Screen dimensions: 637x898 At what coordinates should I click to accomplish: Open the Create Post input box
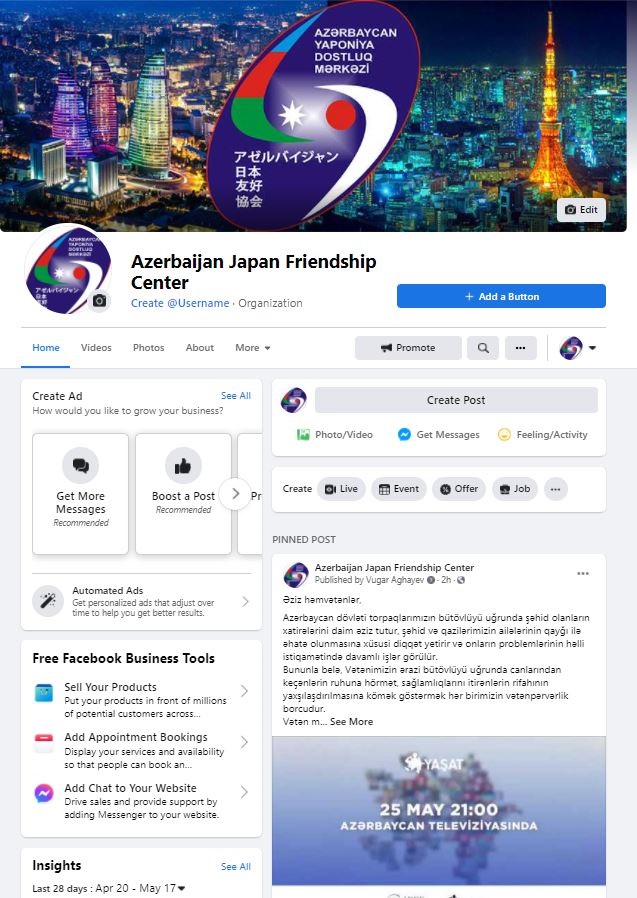(x=456, y=400)
